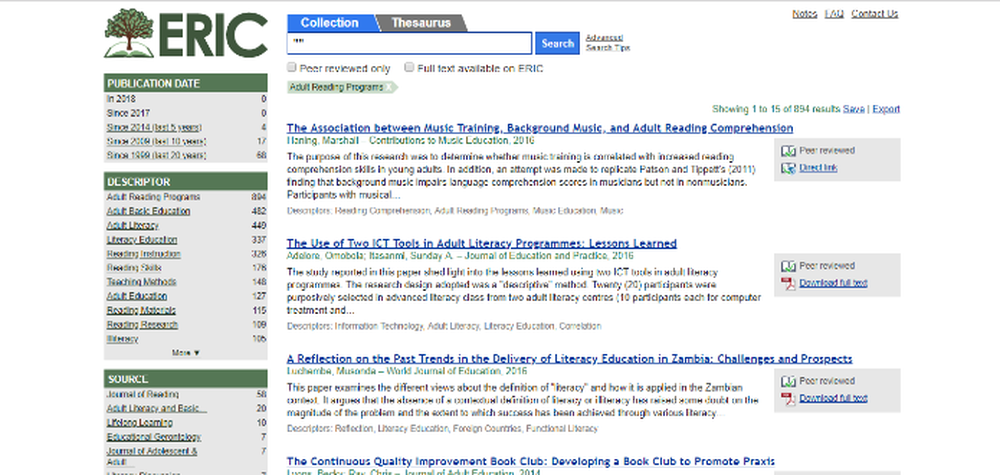
Task: Click the 'Since 2017' date row
Action: (186, 113)
